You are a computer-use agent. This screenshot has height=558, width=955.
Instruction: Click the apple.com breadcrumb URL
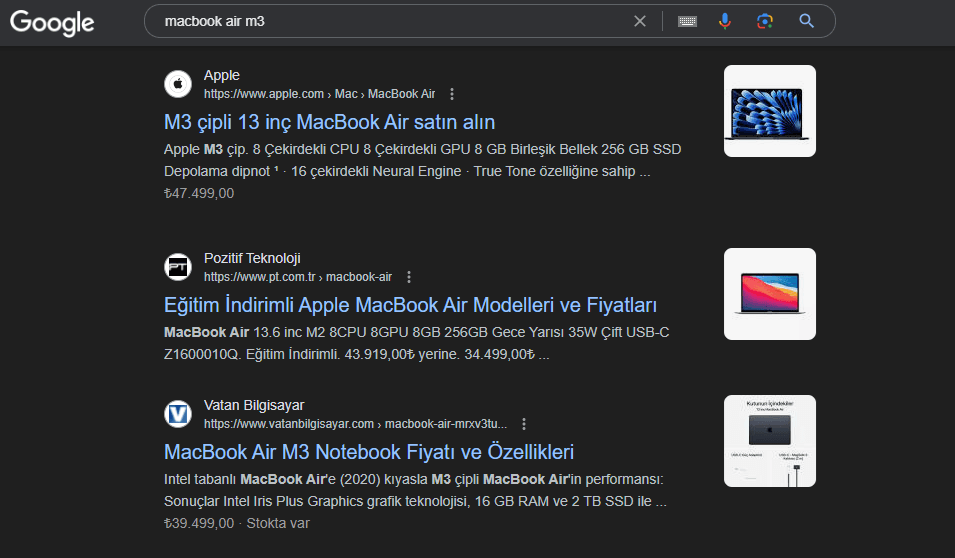coord(319,94)
